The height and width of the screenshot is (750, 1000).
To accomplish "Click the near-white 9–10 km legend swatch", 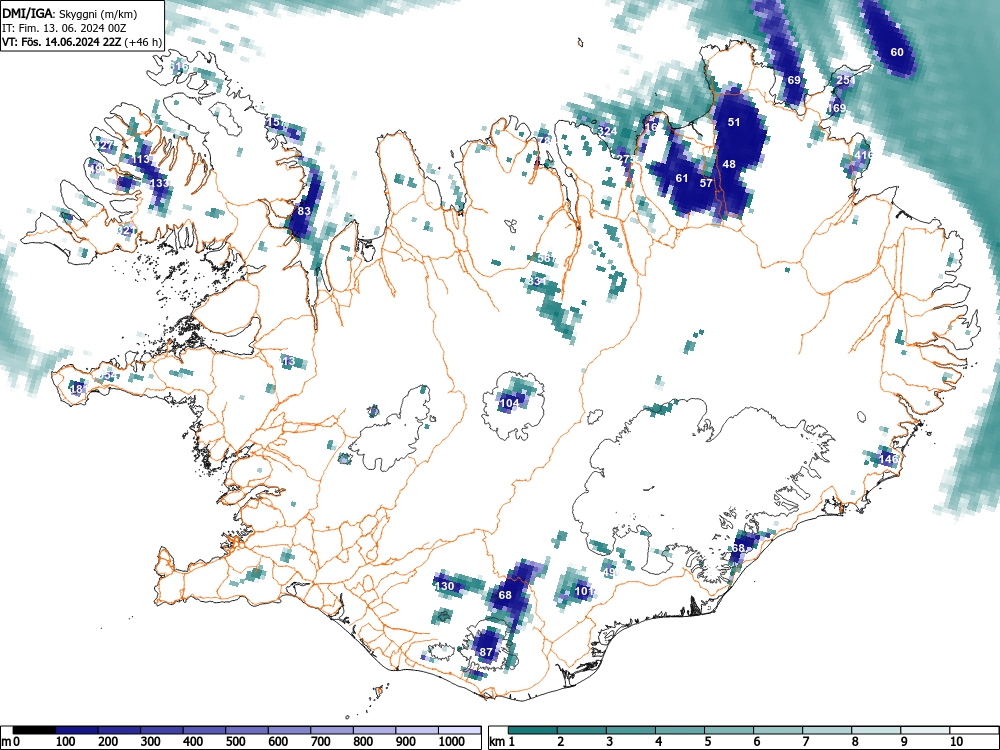I will [925, 730].
